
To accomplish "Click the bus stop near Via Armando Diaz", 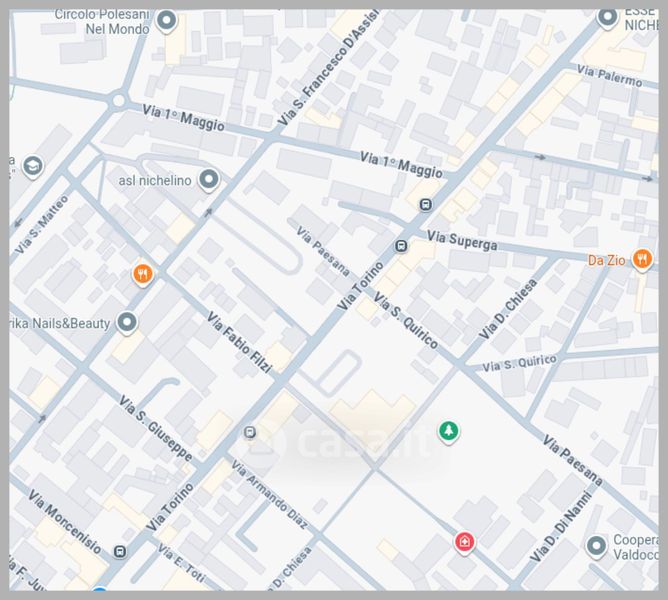I will tap(249, 433).
